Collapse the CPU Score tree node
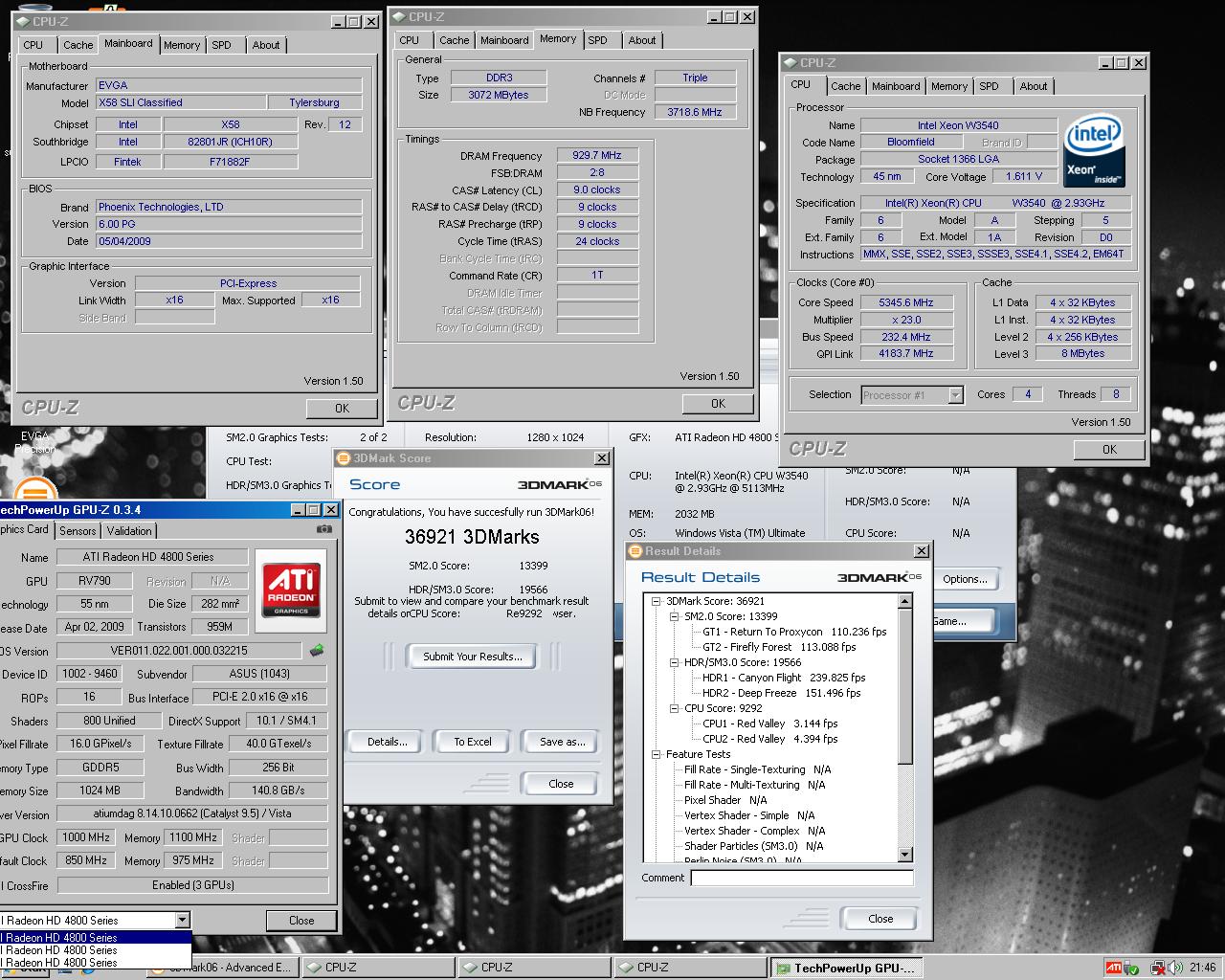 (x=675, y=708)
